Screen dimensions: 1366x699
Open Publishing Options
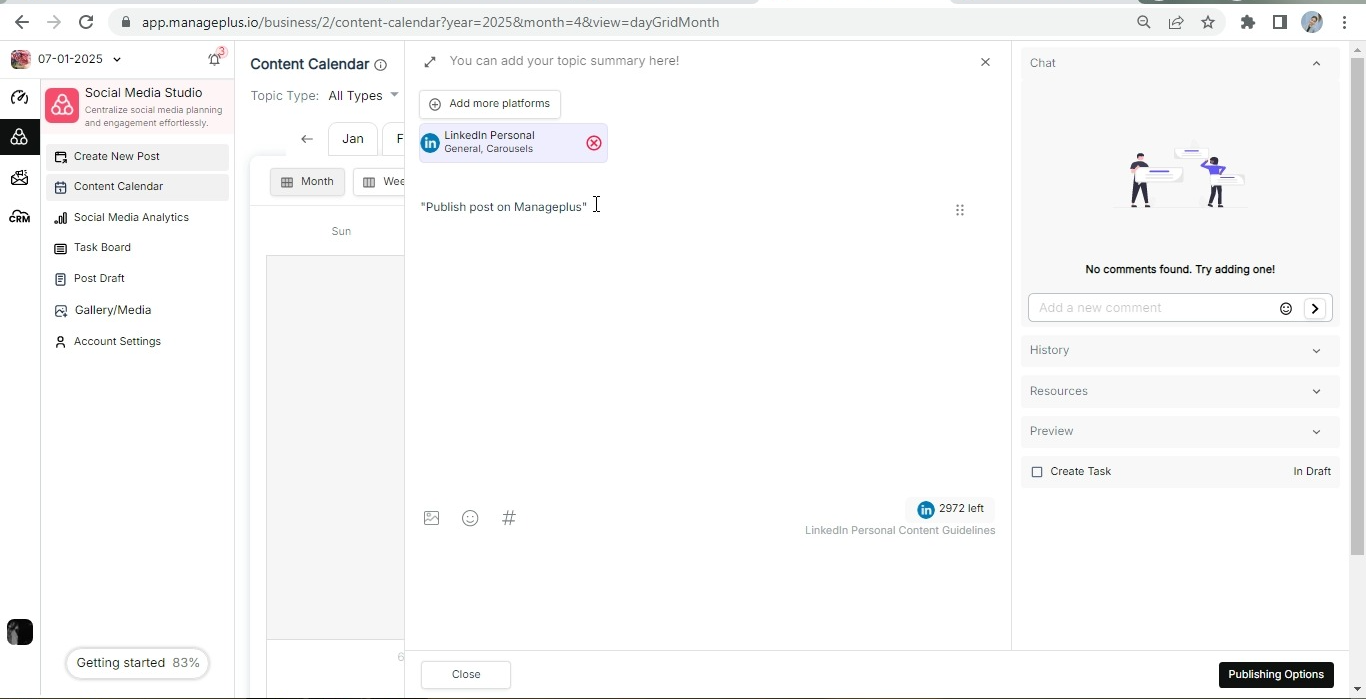click(x=1276, y=675)
